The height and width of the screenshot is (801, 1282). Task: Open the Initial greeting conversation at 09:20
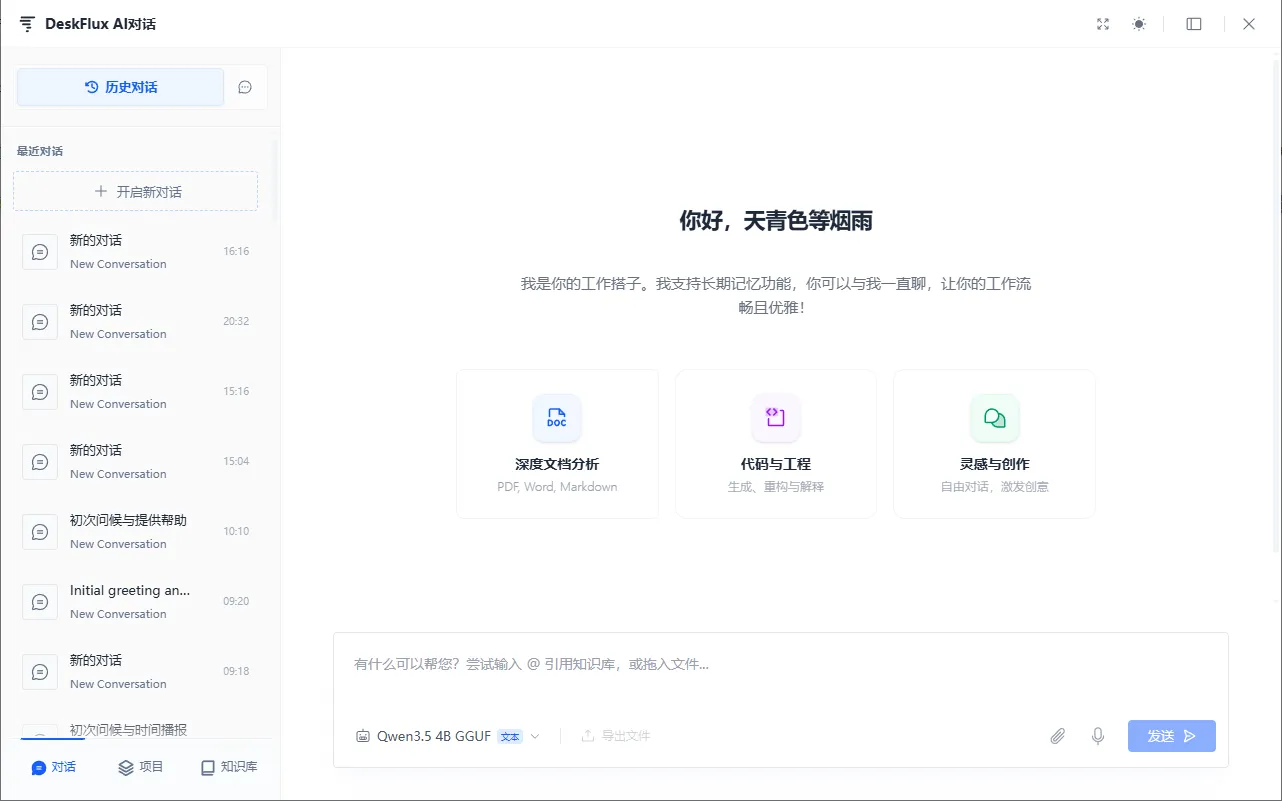(137, 601)
